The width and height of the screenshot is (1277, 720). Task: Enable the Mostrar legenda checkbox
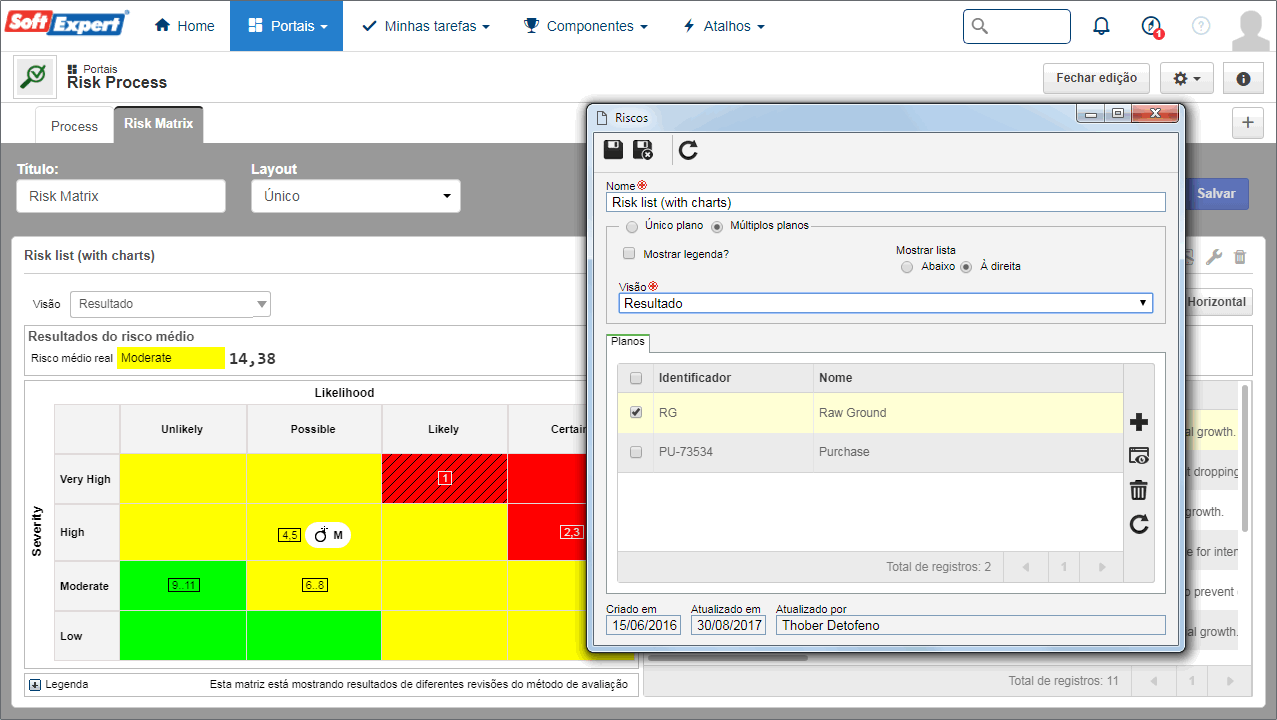click(629, 254)
